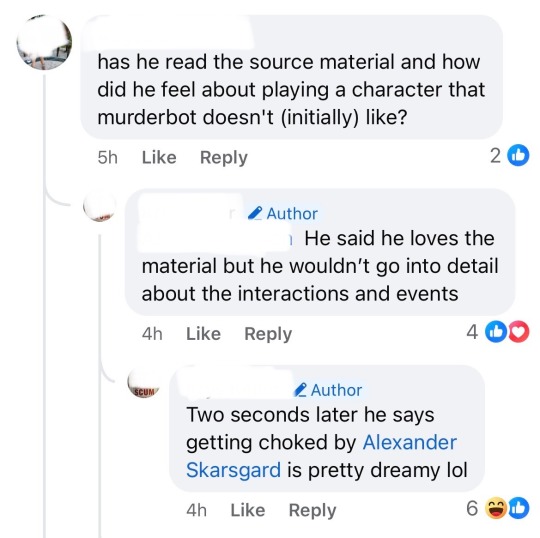Open the SCUM avatar profile picture
540x538 pixels.
(x=144, y=382)
